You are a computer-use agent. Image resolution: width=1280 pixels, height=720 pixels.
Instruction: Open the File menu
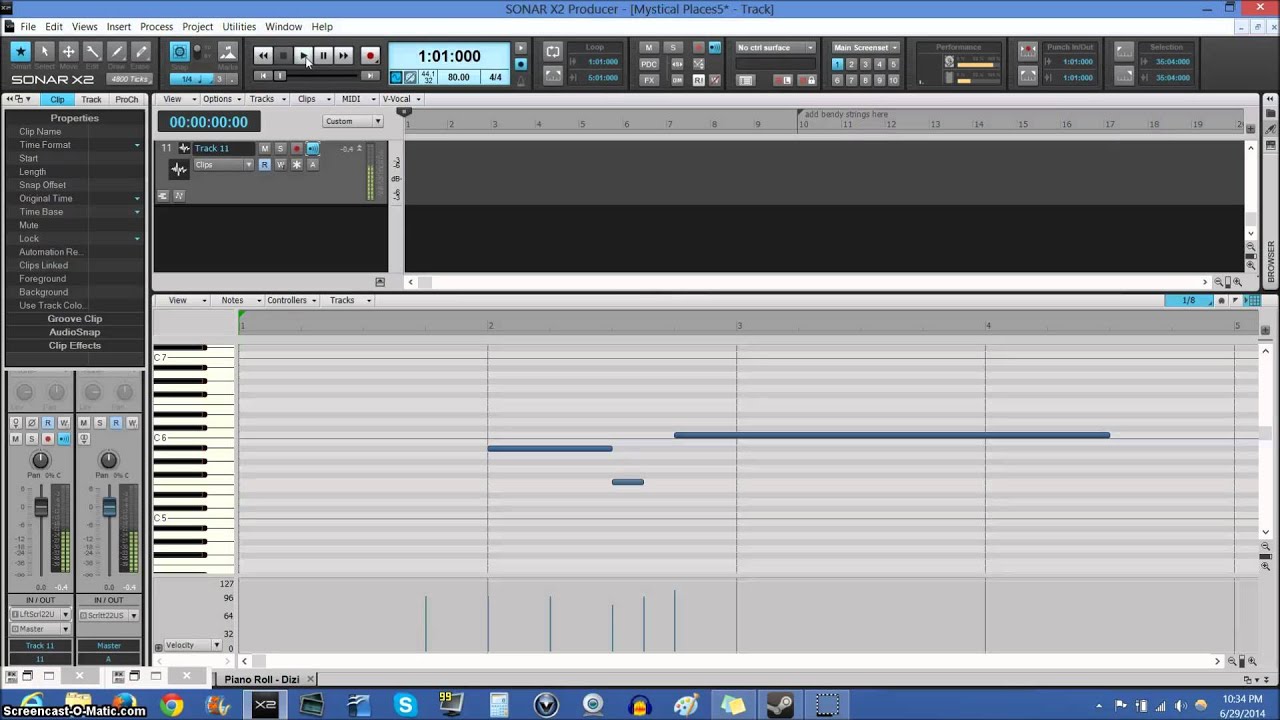coord(28,26)
